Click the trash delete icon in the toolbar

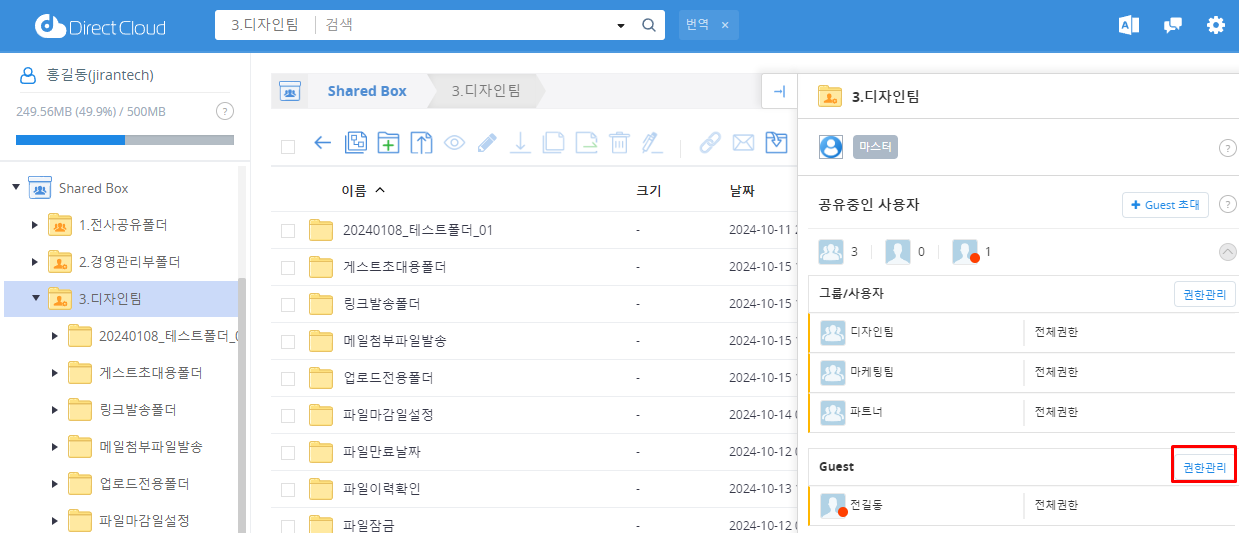tap(620, 143)
